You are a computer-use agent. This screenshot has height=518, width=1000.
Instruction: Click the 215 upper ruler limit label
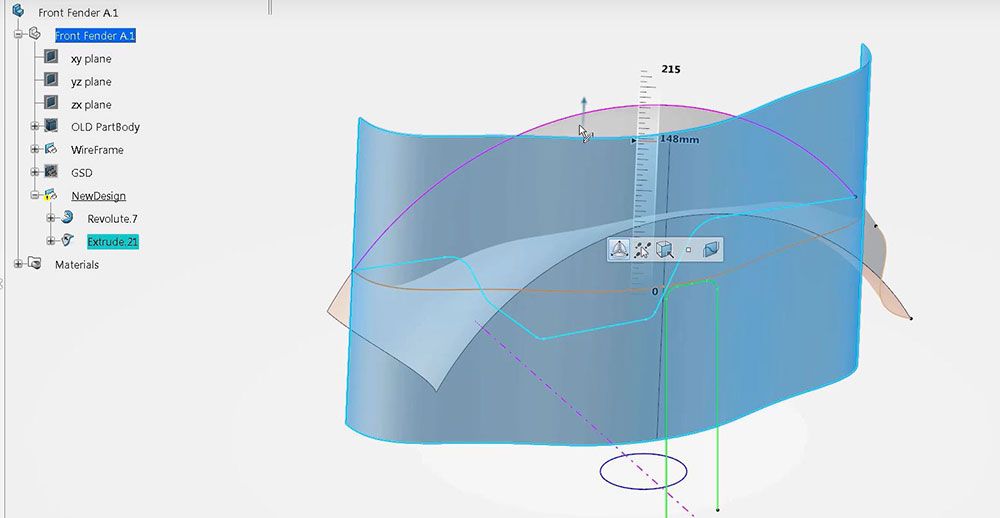(671, 69)
